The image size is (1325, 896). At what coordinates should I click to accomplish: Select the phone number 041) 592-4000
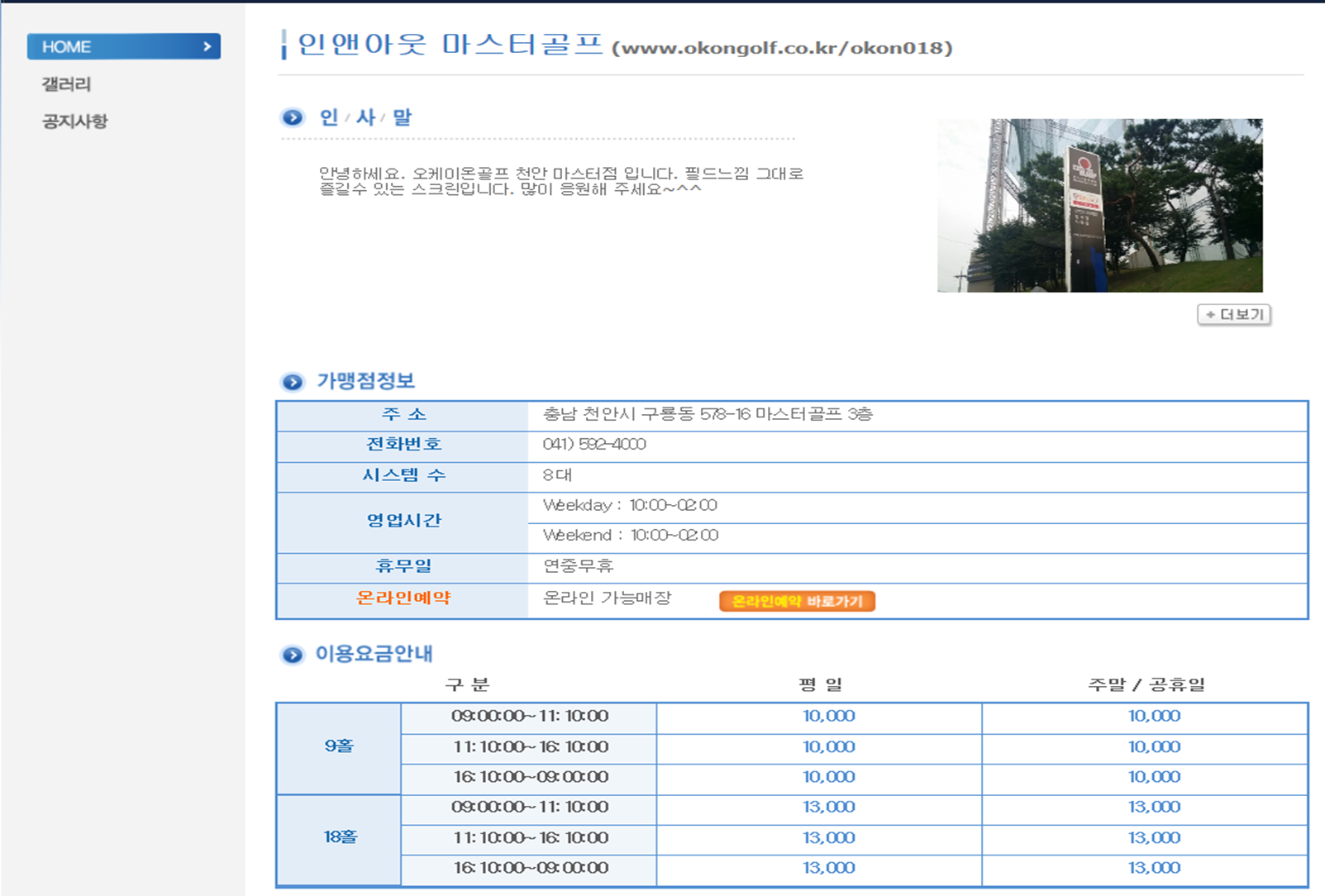pyautogui.click(x=594, y=445)
